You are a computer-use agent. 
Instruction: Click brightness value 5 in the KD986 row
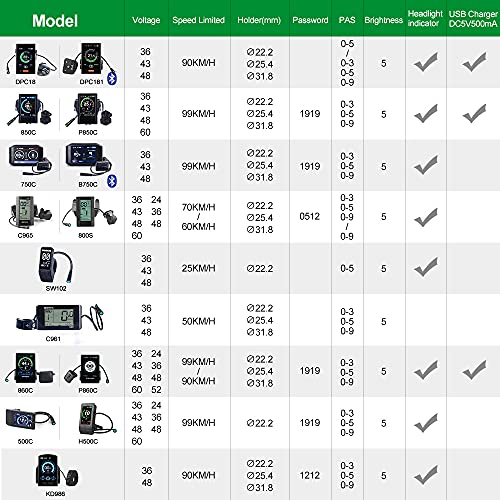click(384, 475)
